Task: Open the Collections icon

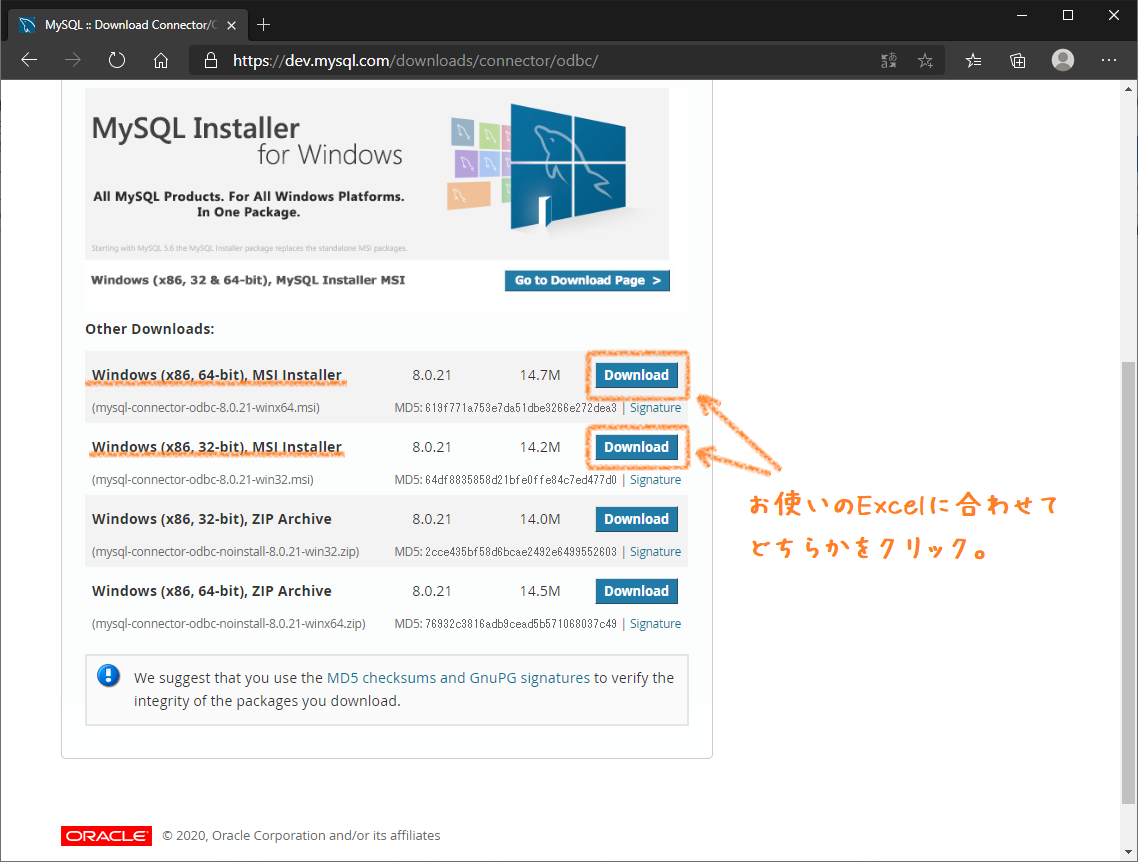Action: [x=1018, y=61]
